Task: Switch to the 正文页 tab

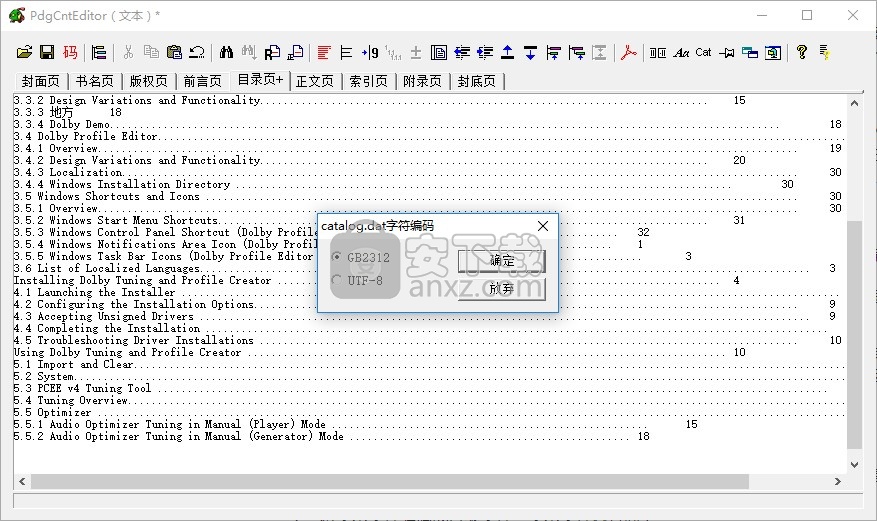Action: 314,82
